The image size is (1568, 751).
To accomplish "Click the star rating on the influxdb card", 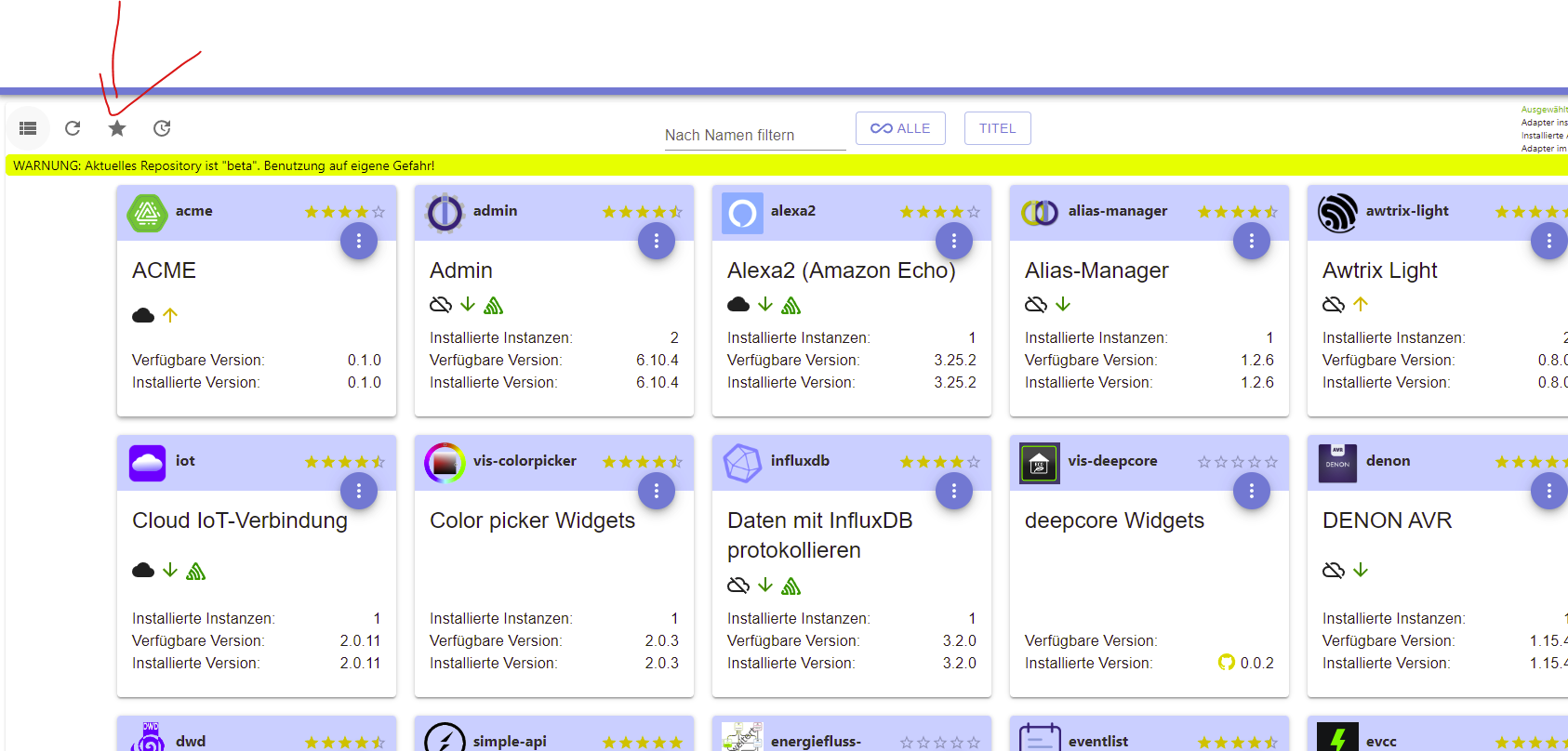I will (x=940, y=462).
